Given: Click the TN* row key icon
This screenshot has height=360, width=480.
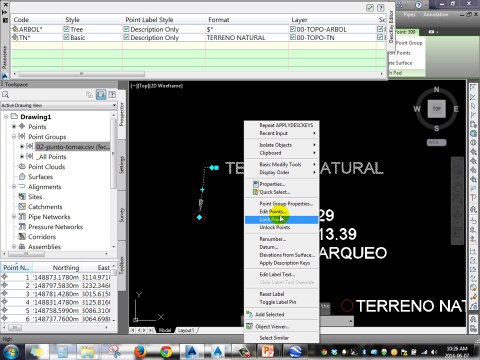Looking at the screenshot, I should click(15, 37).
